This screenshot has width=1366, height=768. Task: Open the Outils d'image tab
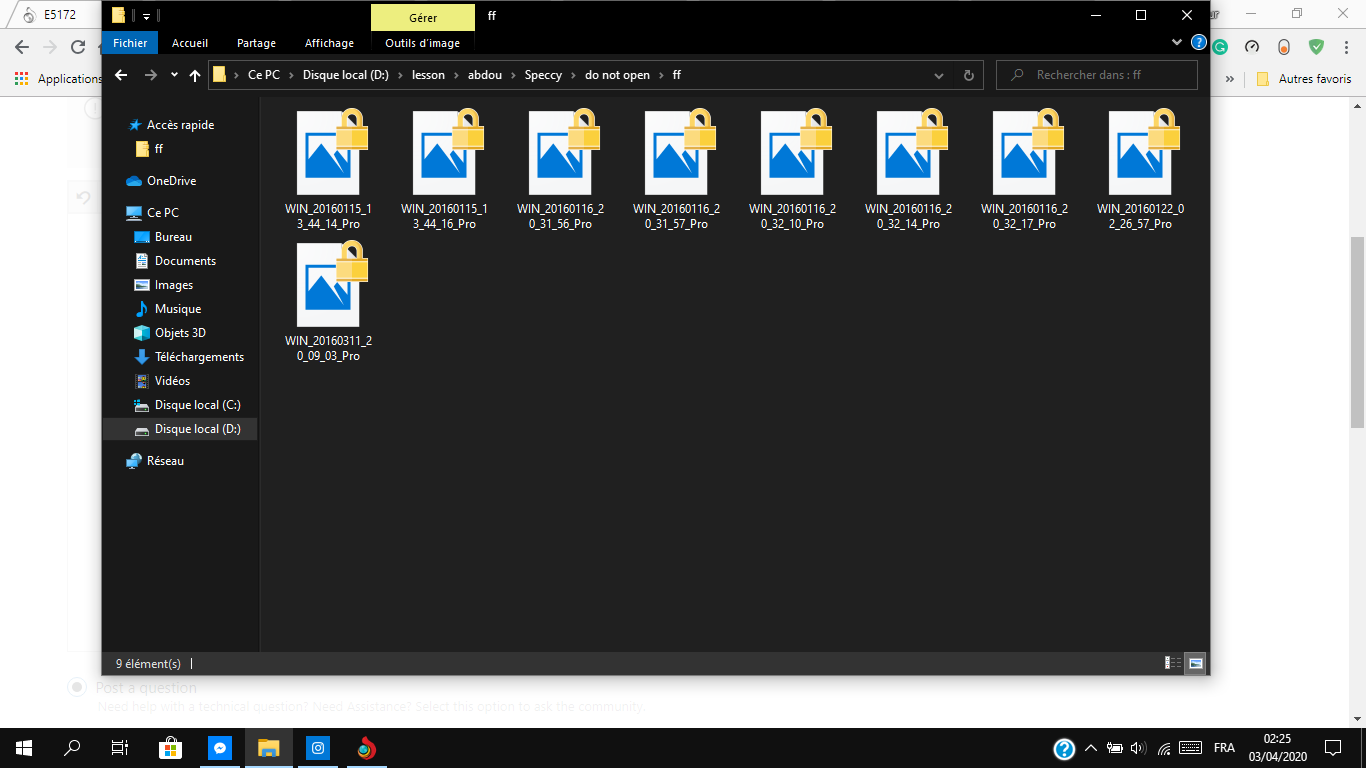click(423, 43)
